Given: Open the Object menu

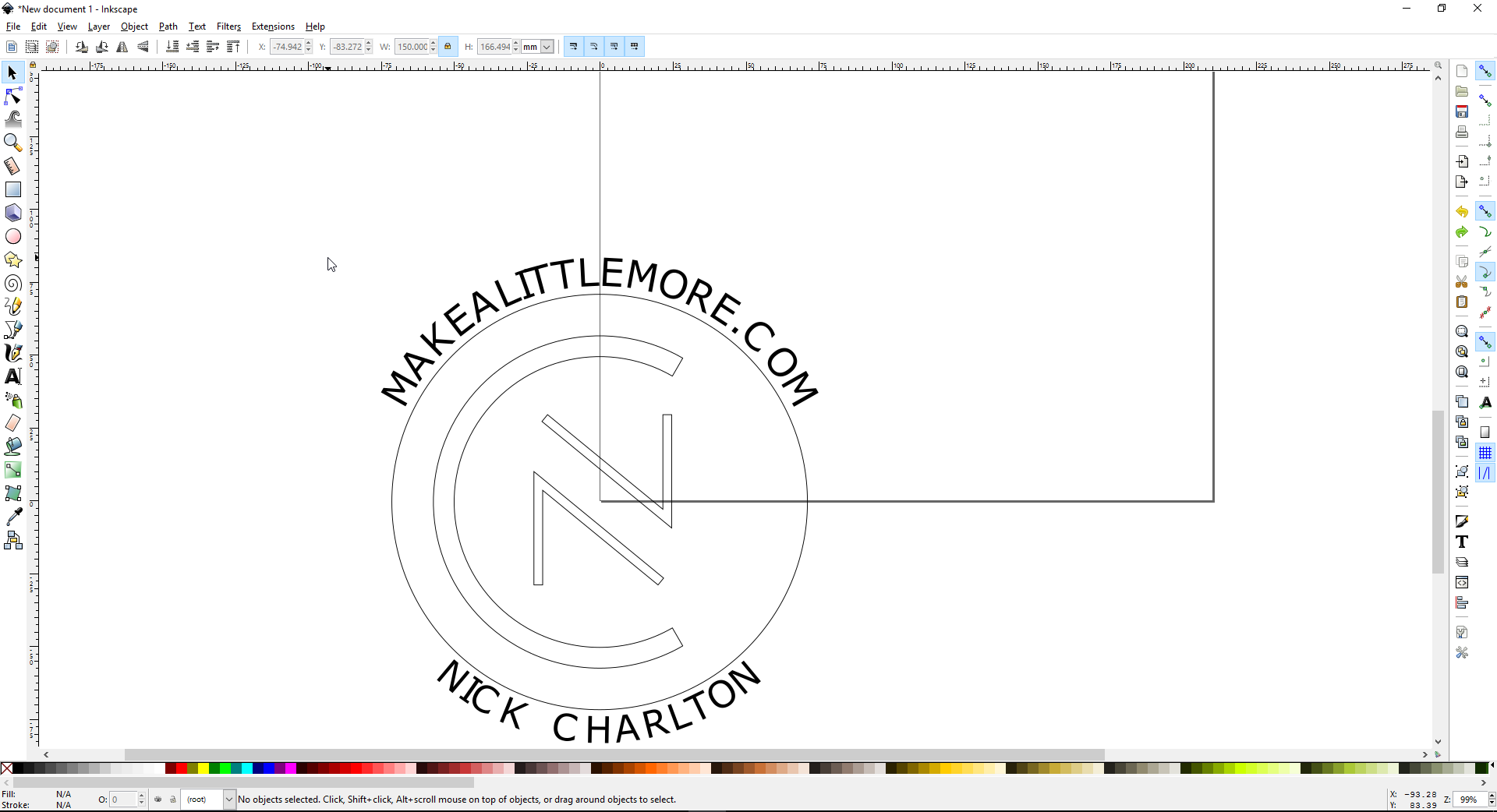Looking at the screenshot, I should 134,26.
